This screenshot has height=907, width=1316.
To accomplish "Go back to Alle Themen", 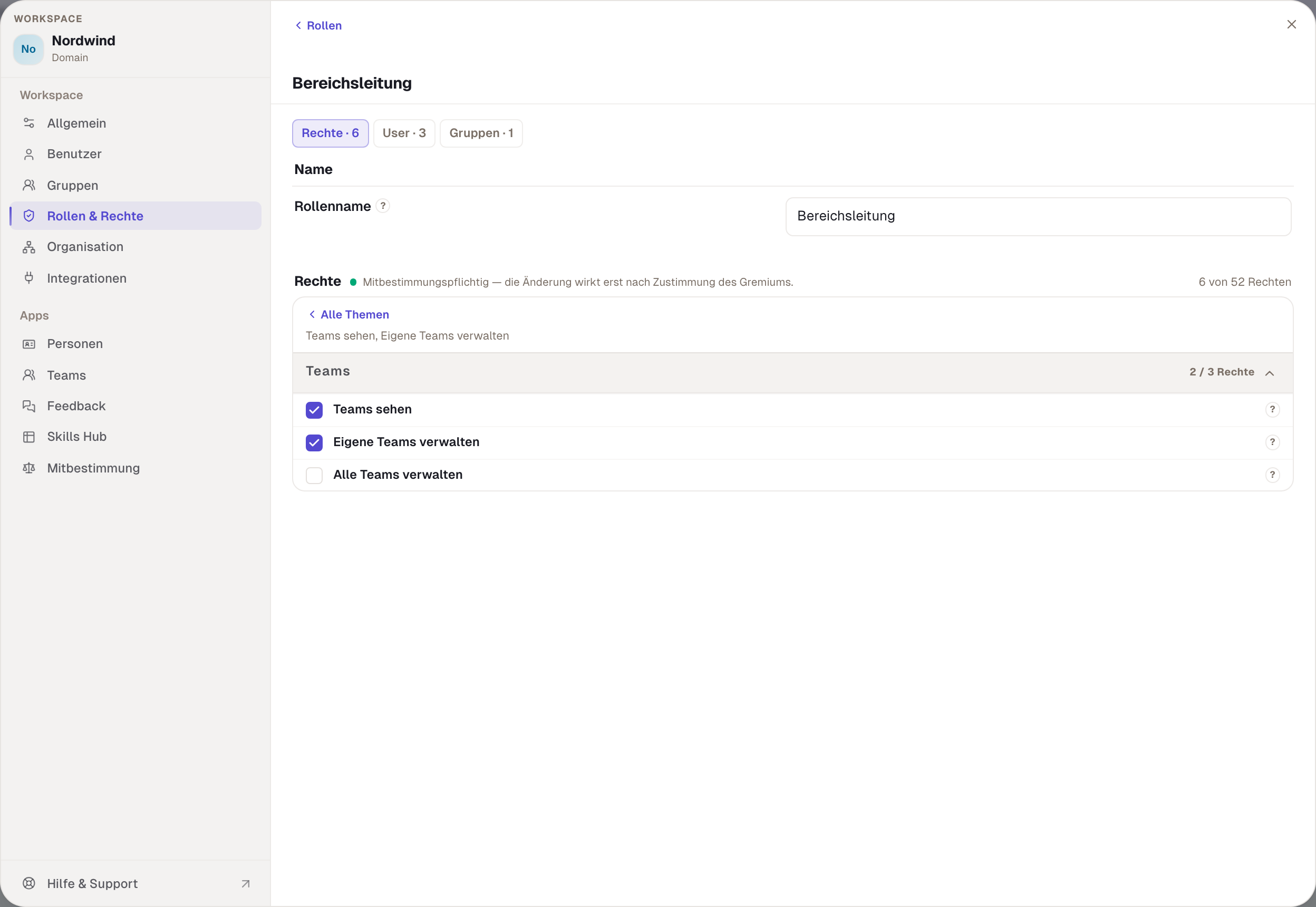I will [x=349, y=315].
